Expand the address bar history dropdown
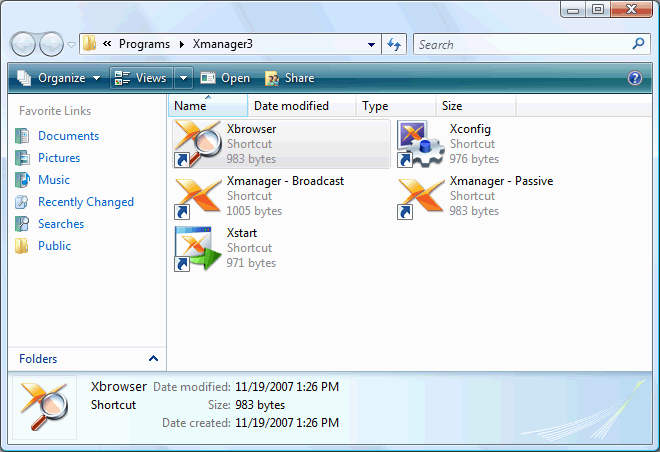Viewport: 660px width, 452px height. pos(371,44)
